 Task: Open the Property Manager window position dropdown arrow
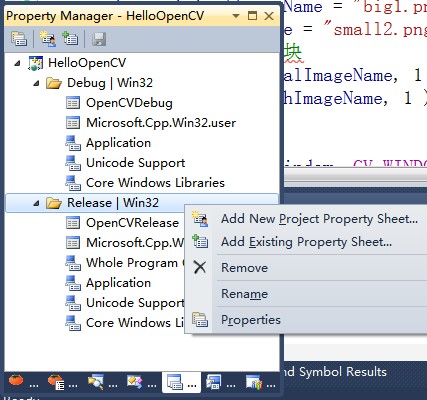tap(236, 16)
